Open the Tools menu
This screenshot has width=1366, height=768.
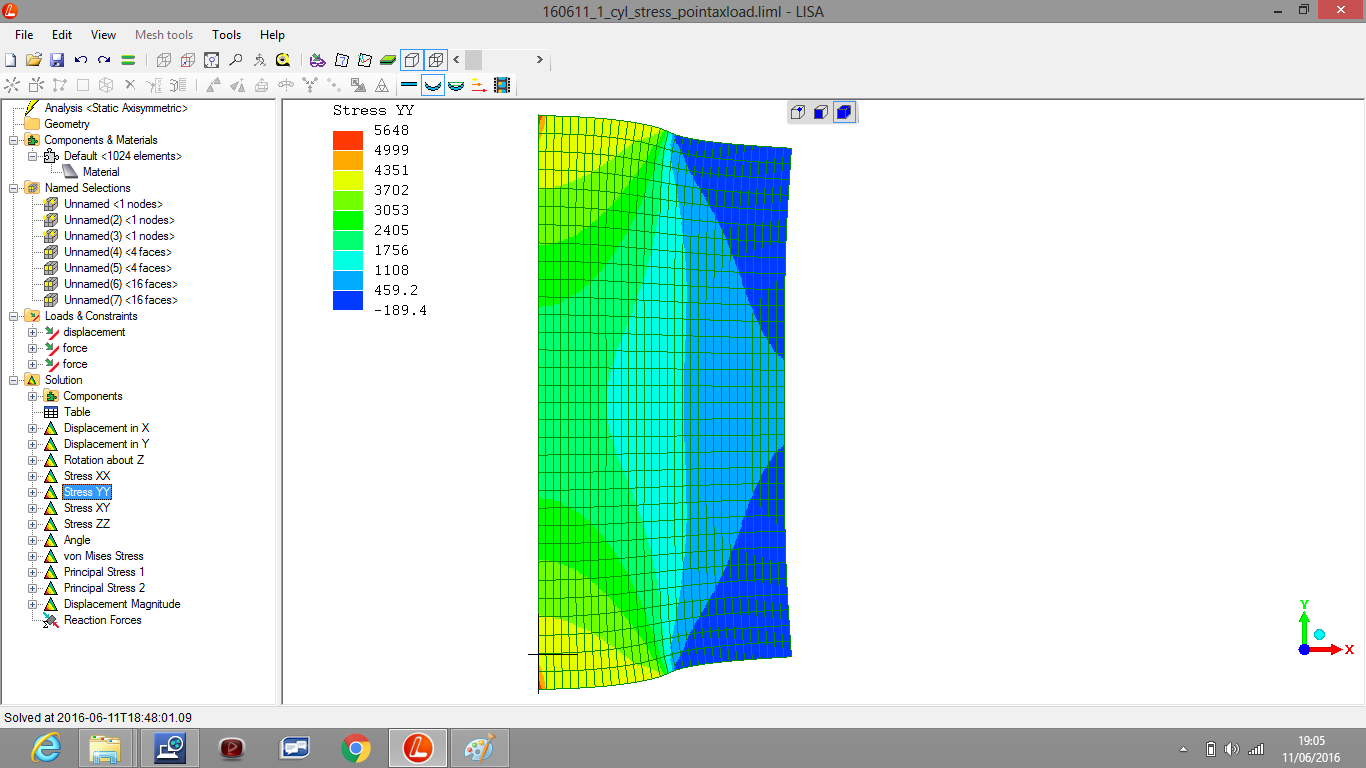click(x=226, y=35)
